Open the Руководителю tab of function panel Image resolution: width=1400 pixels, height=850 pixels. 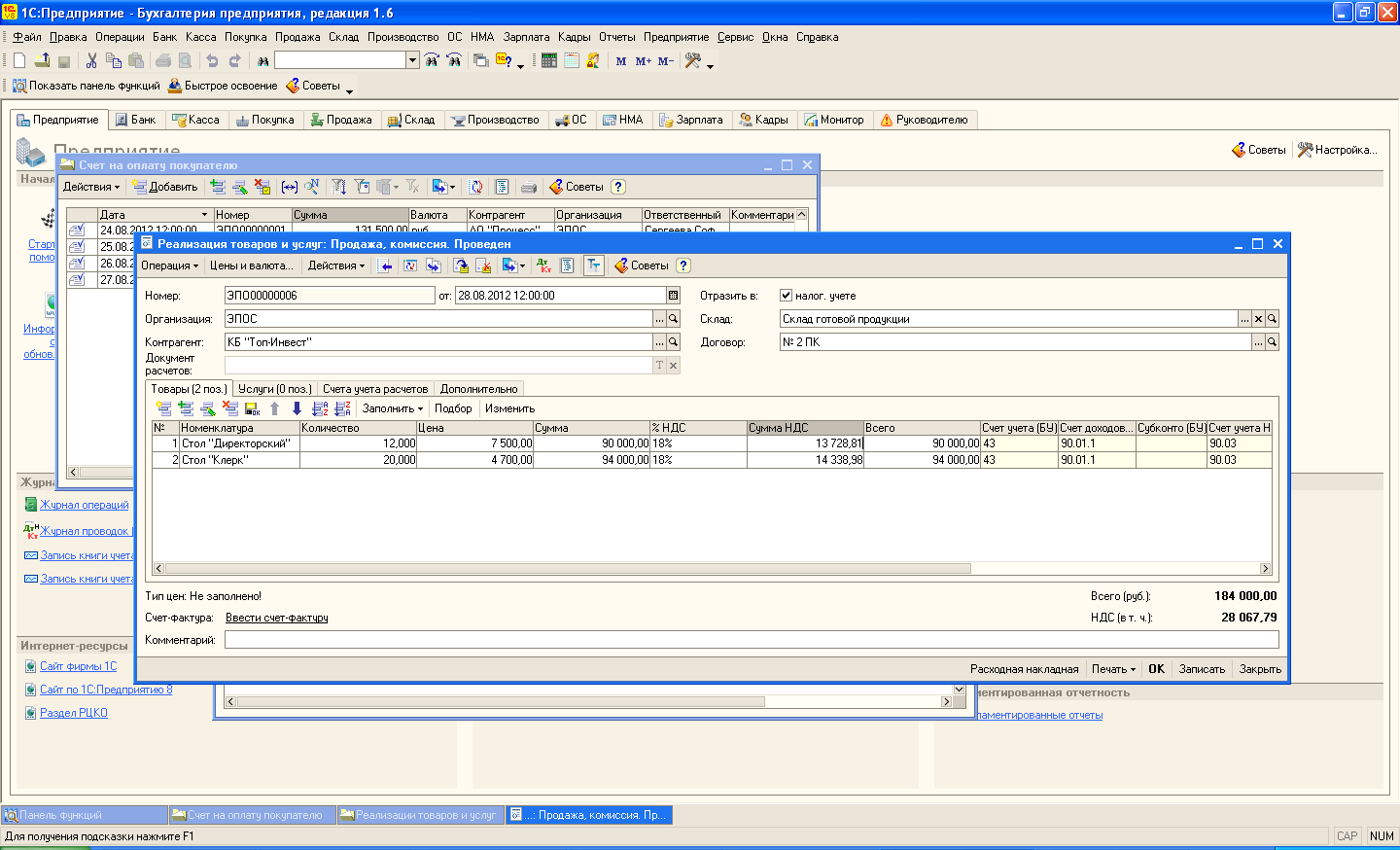click(x=924, y=120)
